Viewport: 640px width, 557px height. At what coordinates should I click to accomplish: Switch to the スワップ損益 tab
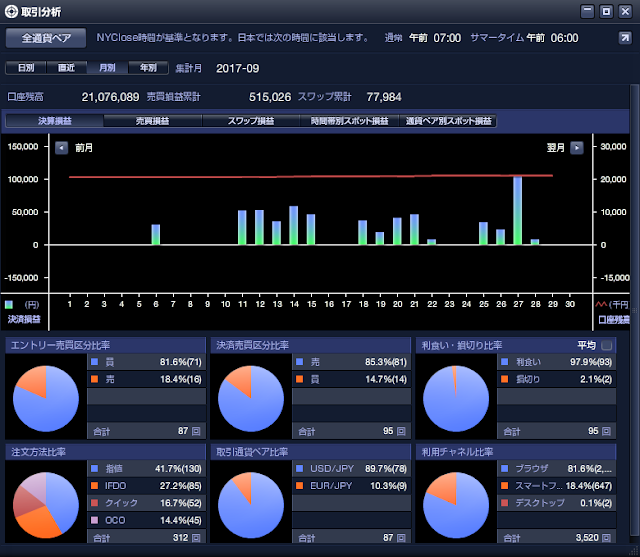click(251, 121)
